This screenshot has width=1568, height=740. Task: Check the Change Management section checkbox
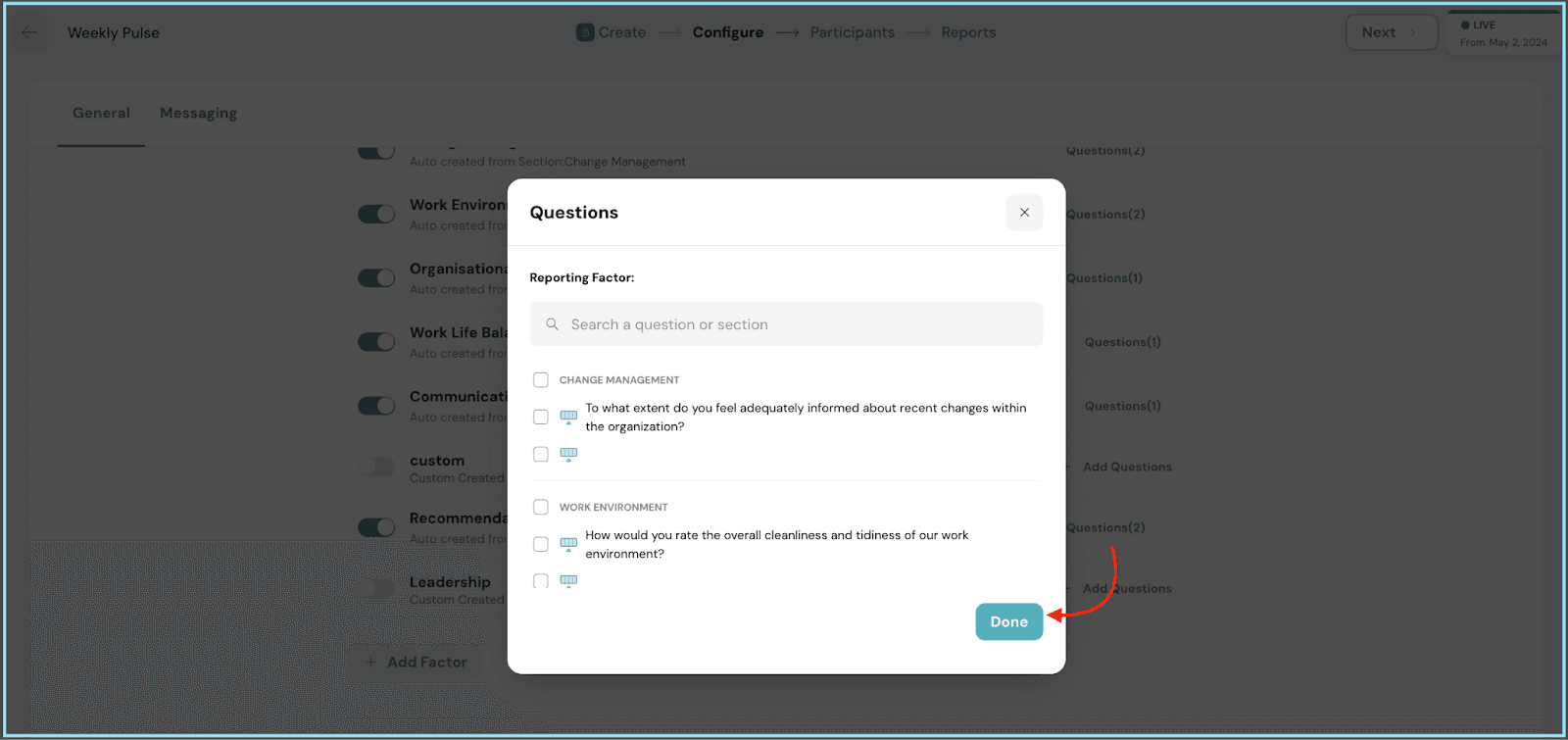click(x=541, y=380)
